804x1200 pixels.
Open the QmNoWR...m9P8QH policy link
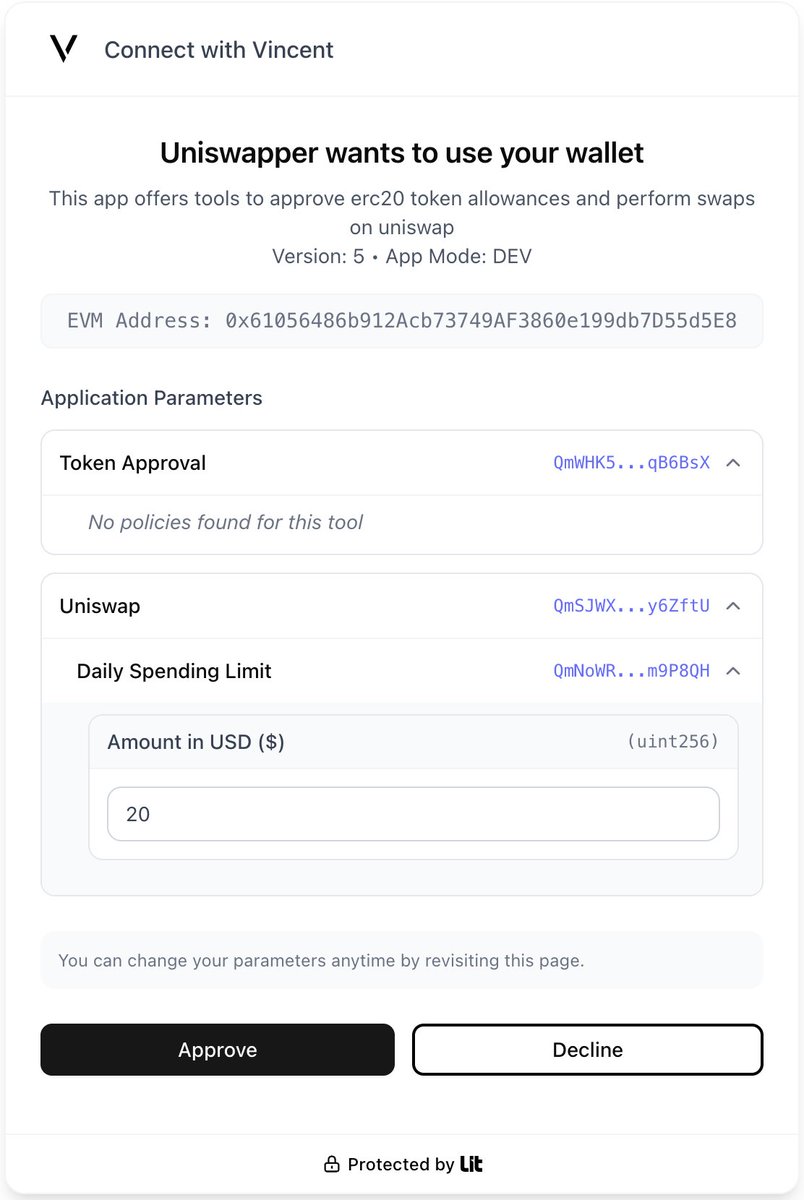tap(632, 671)
